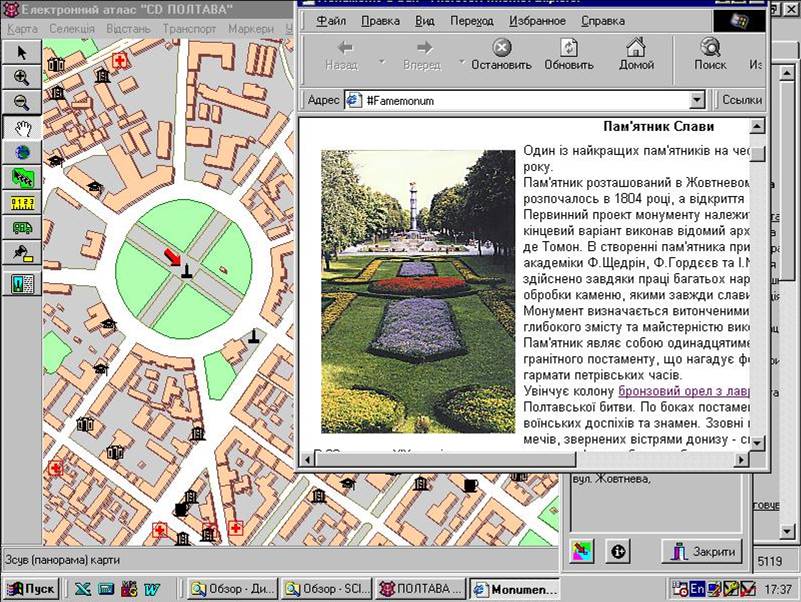Open the Селекція menu in the atlas
The height and width of the screenshot is (602, 801).
72,29
